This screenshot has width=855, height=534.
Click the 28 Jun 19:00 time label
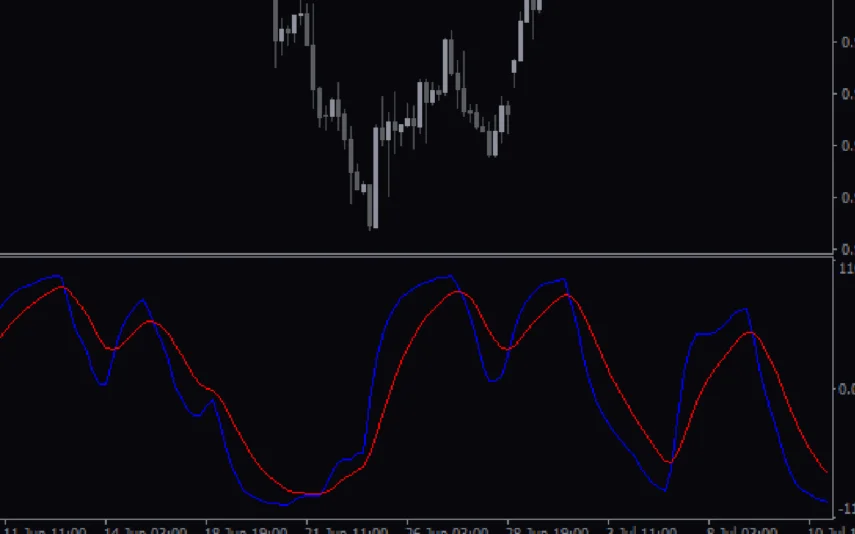tap(547, 528)
